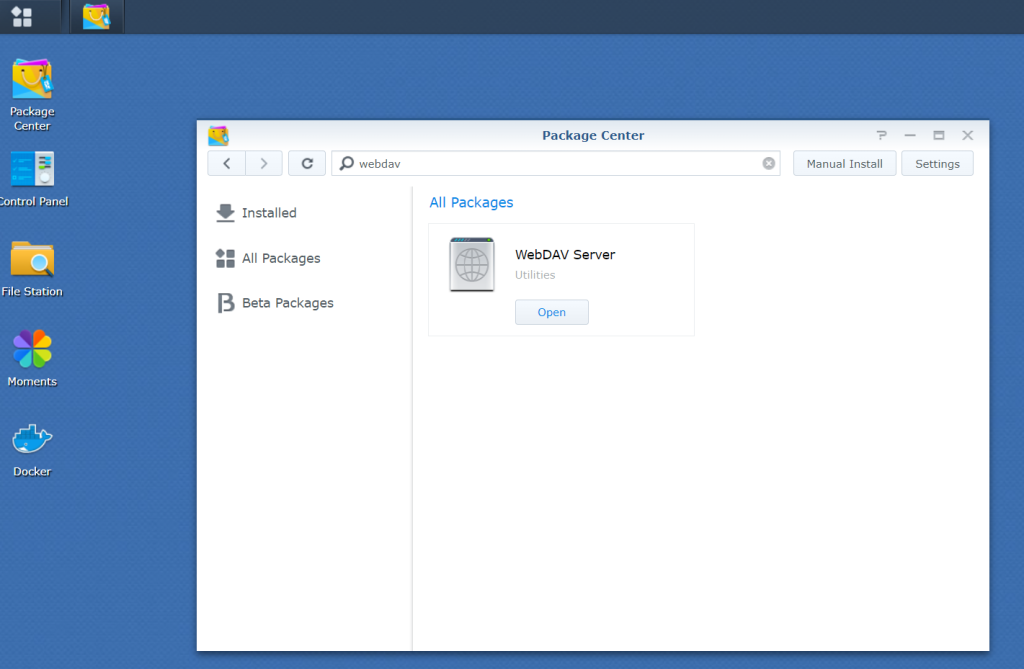This screenshot has height=669, width=1024.
Task: Select All Packages in the sidebar
Action: tap(268, 258)
